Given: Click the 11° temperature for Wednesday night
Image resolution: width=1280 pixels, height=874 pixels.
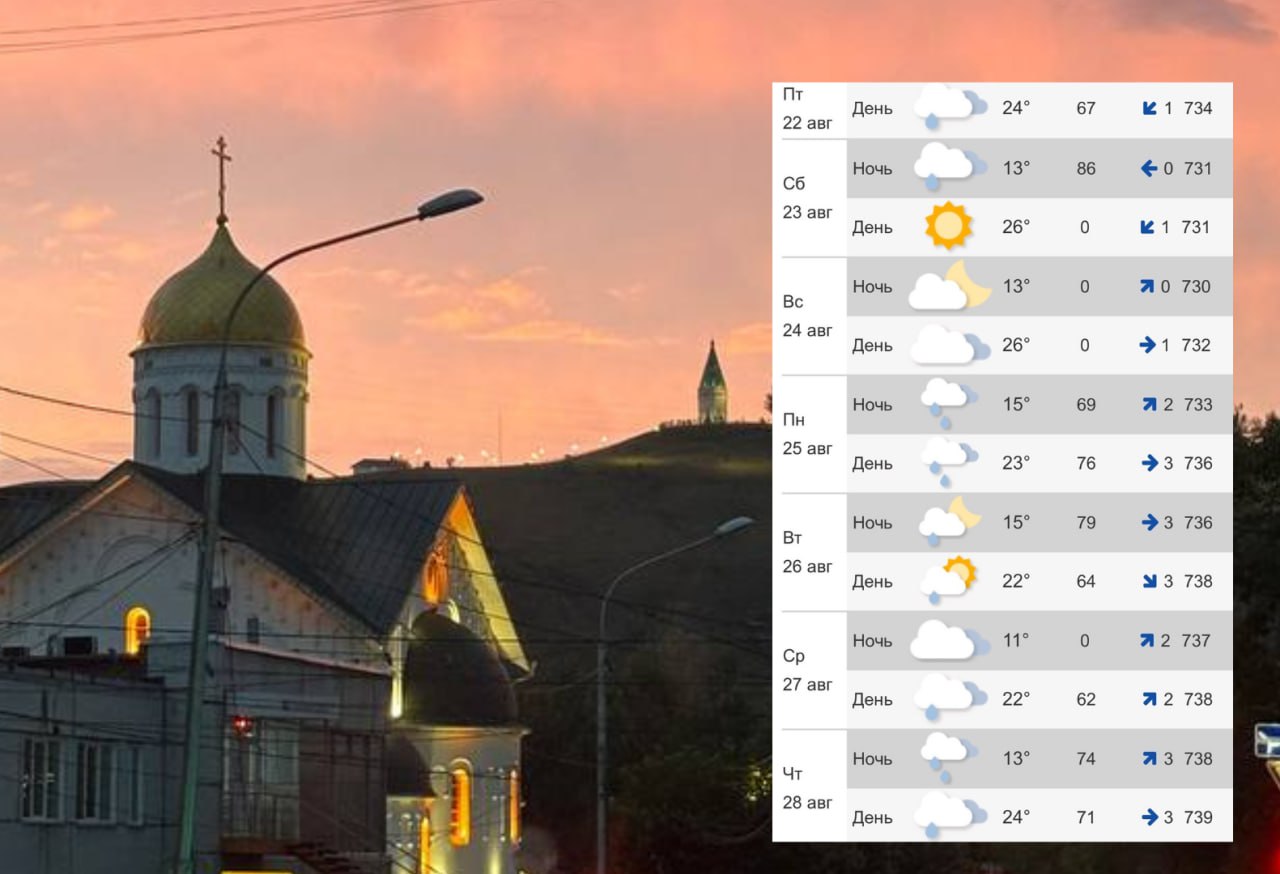Looking at the screenshot, I should tap(1015, 640).
